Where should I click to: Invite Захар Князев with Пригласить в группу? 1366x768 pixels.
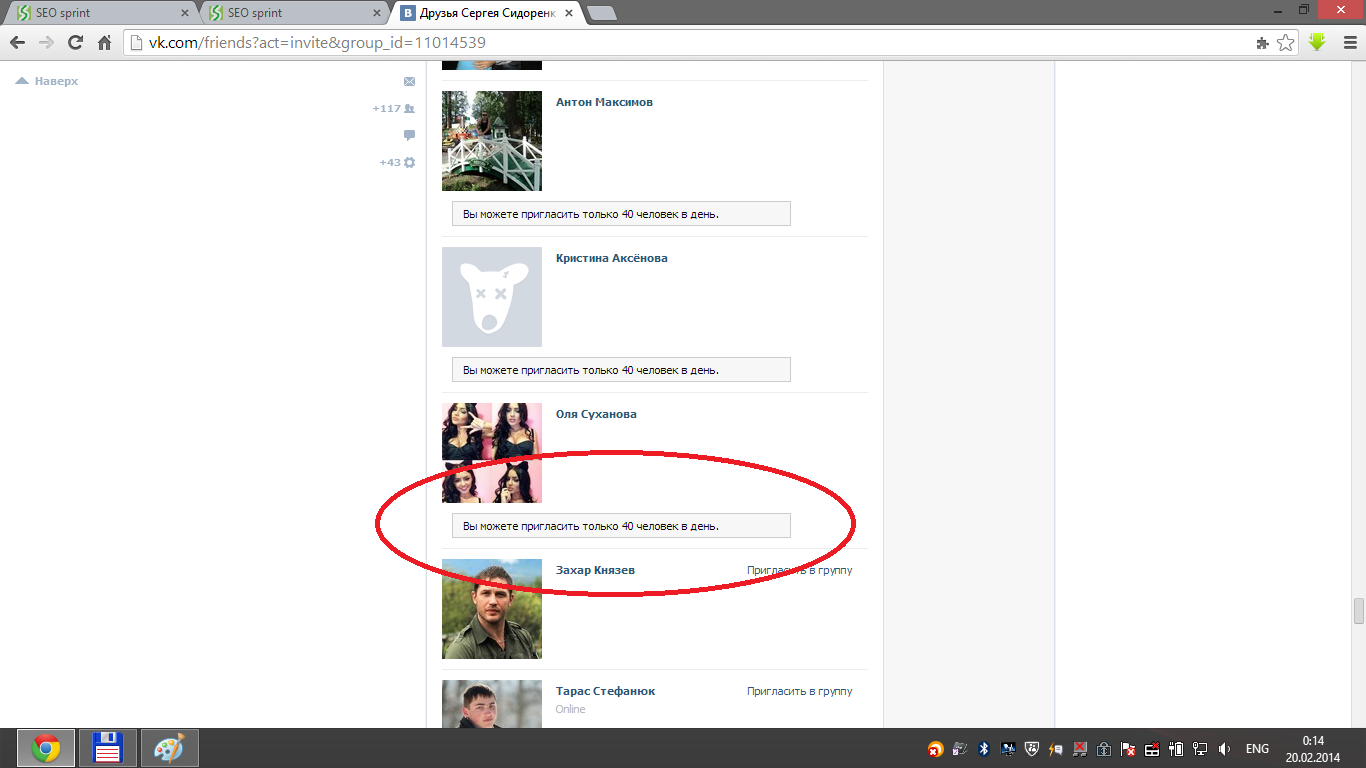(799, 570)
